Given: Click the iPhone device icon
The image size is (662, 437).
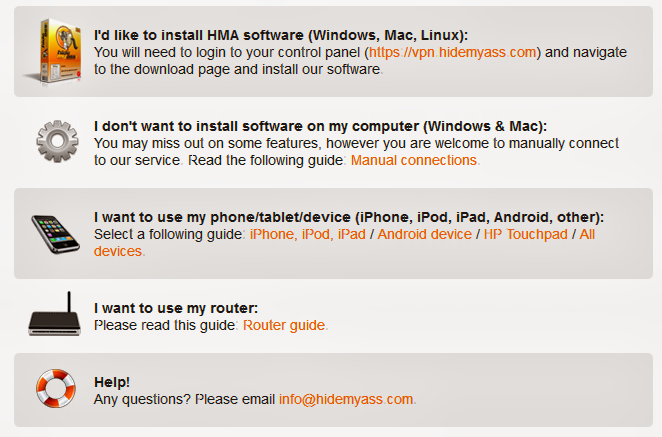Looking at the screenshot, I should (x=55, y=234).
